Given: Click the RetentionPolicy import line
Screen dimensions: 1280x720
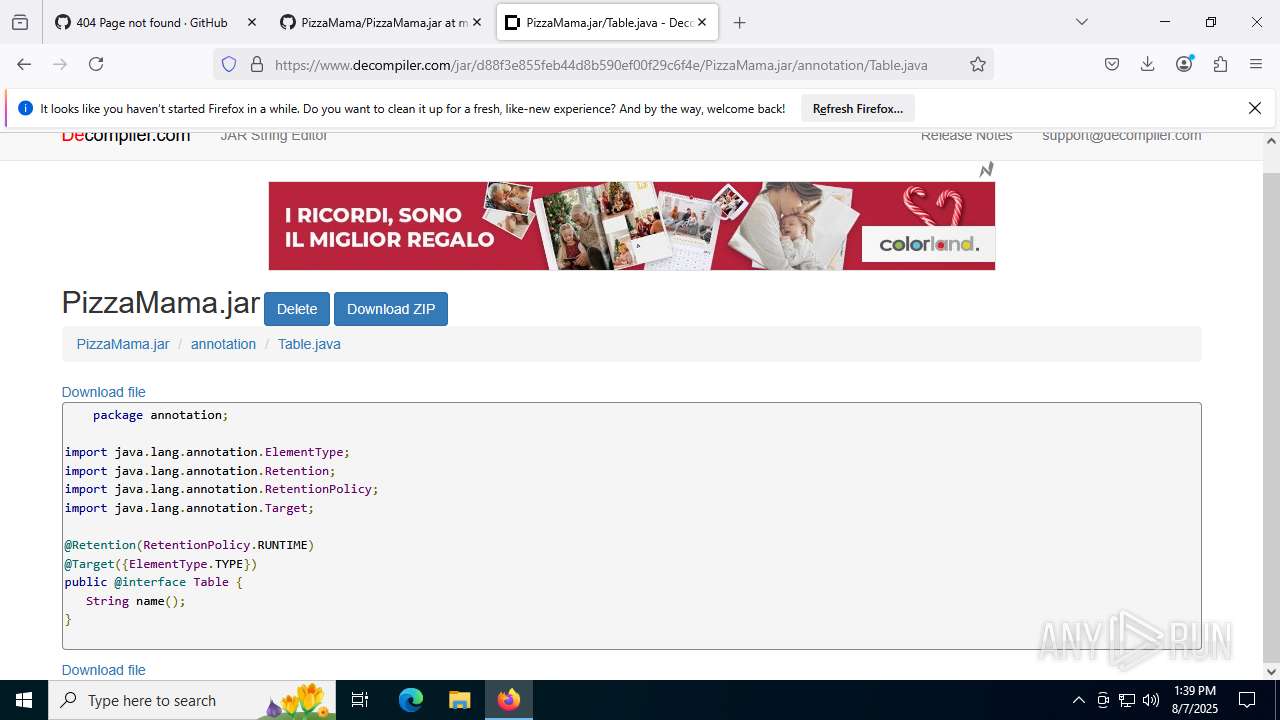Looking at the screenshot, I should click(x=222, y=489).
